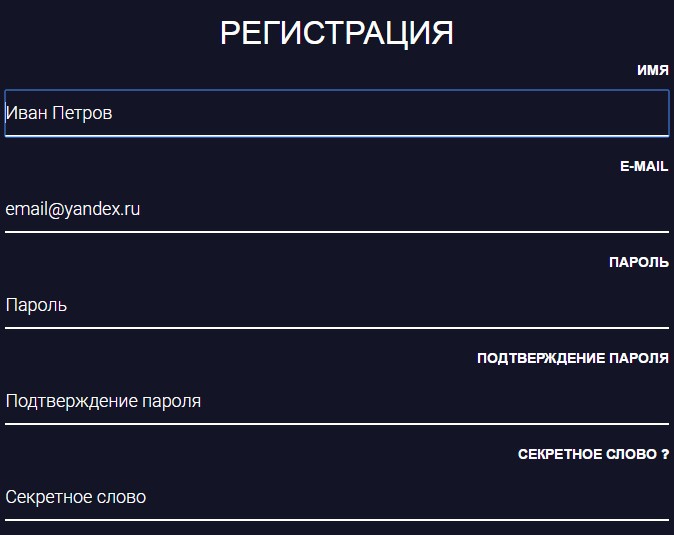Click the СЕКРЕТНОЕ СЛОВО label text
674x535 pixels.
(588, 454)
